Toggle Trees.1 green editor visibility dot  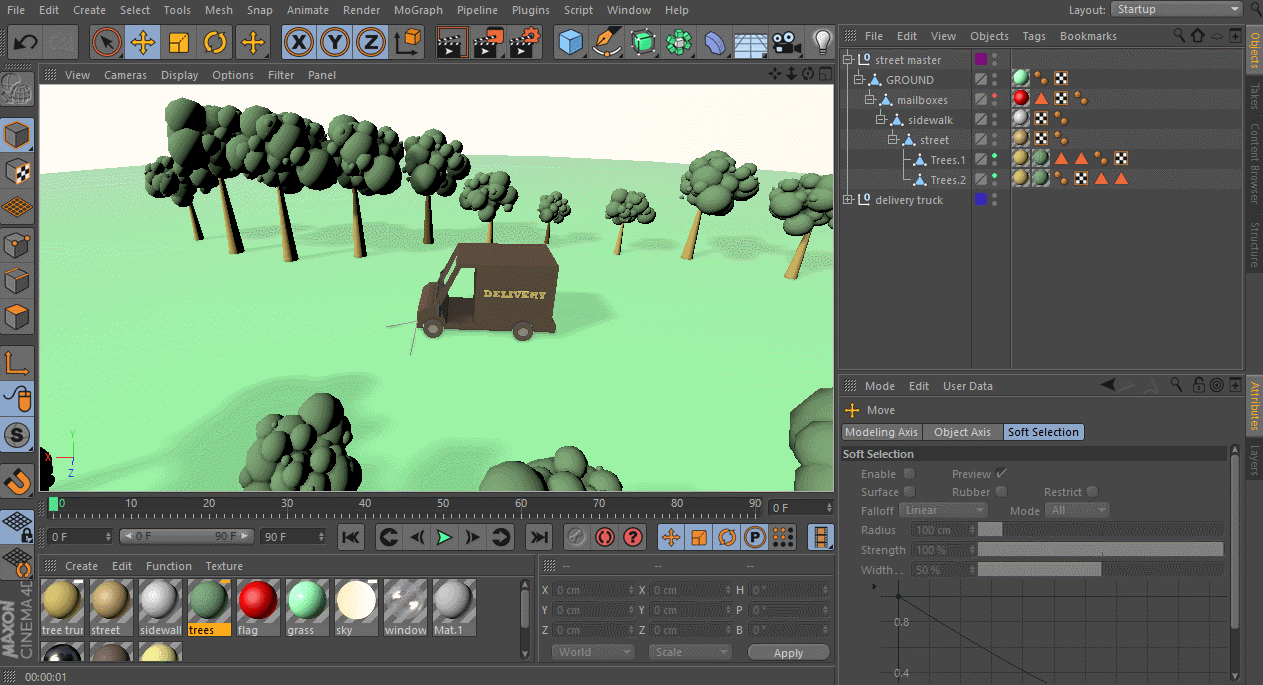(994, 156)
